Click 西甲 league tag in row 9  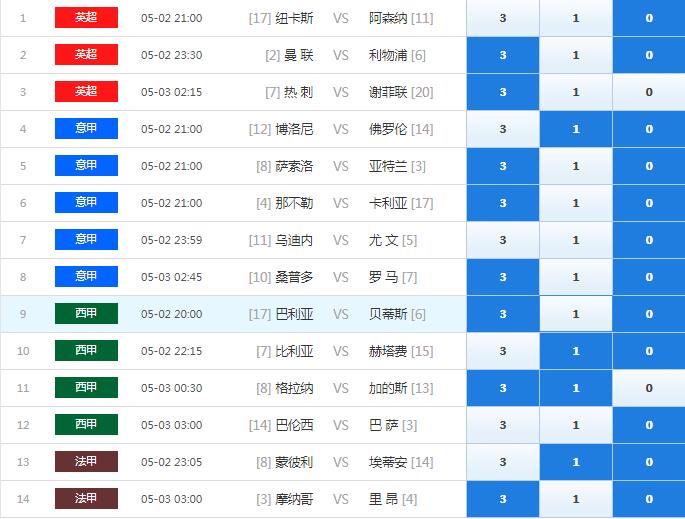coord(86,313)
